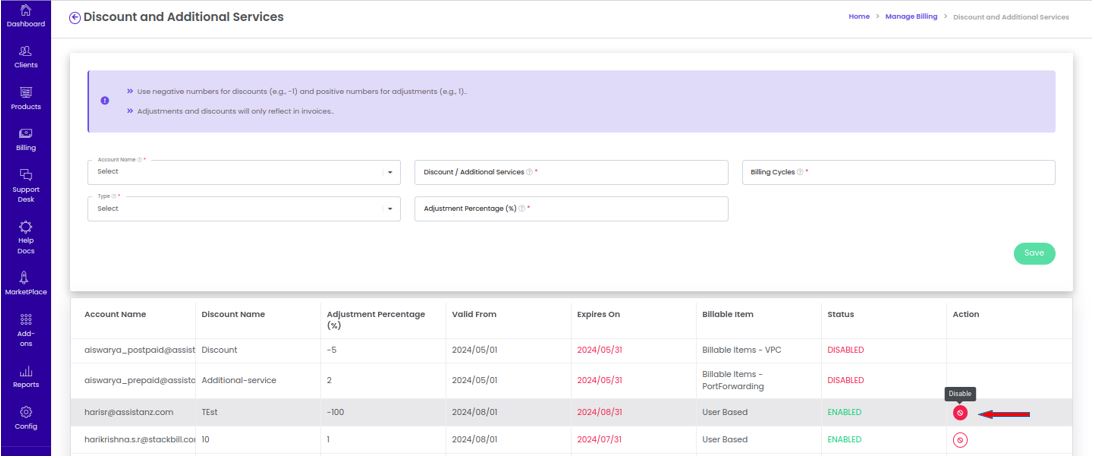Viewport: 1094px width, 458px height.
Task: Click help icon next to Account Name
Action: [x=140, y=159]
